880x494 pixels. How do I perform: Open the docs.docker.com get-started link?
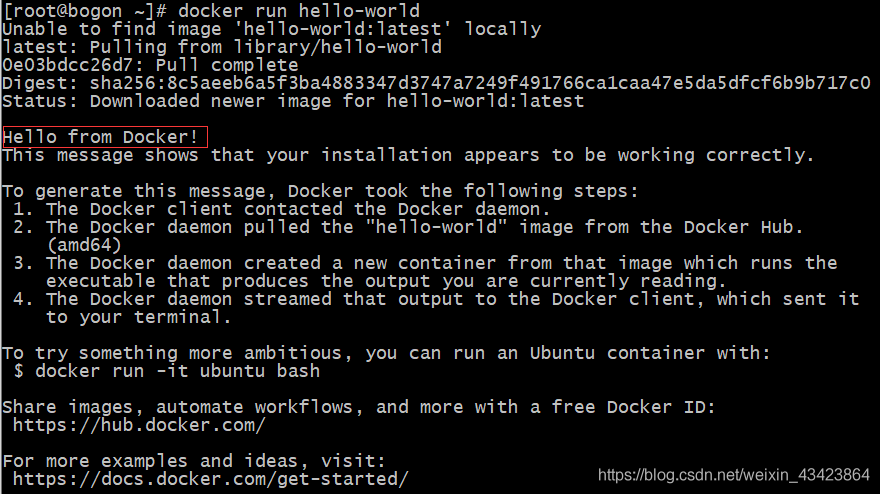click(210, 479)
